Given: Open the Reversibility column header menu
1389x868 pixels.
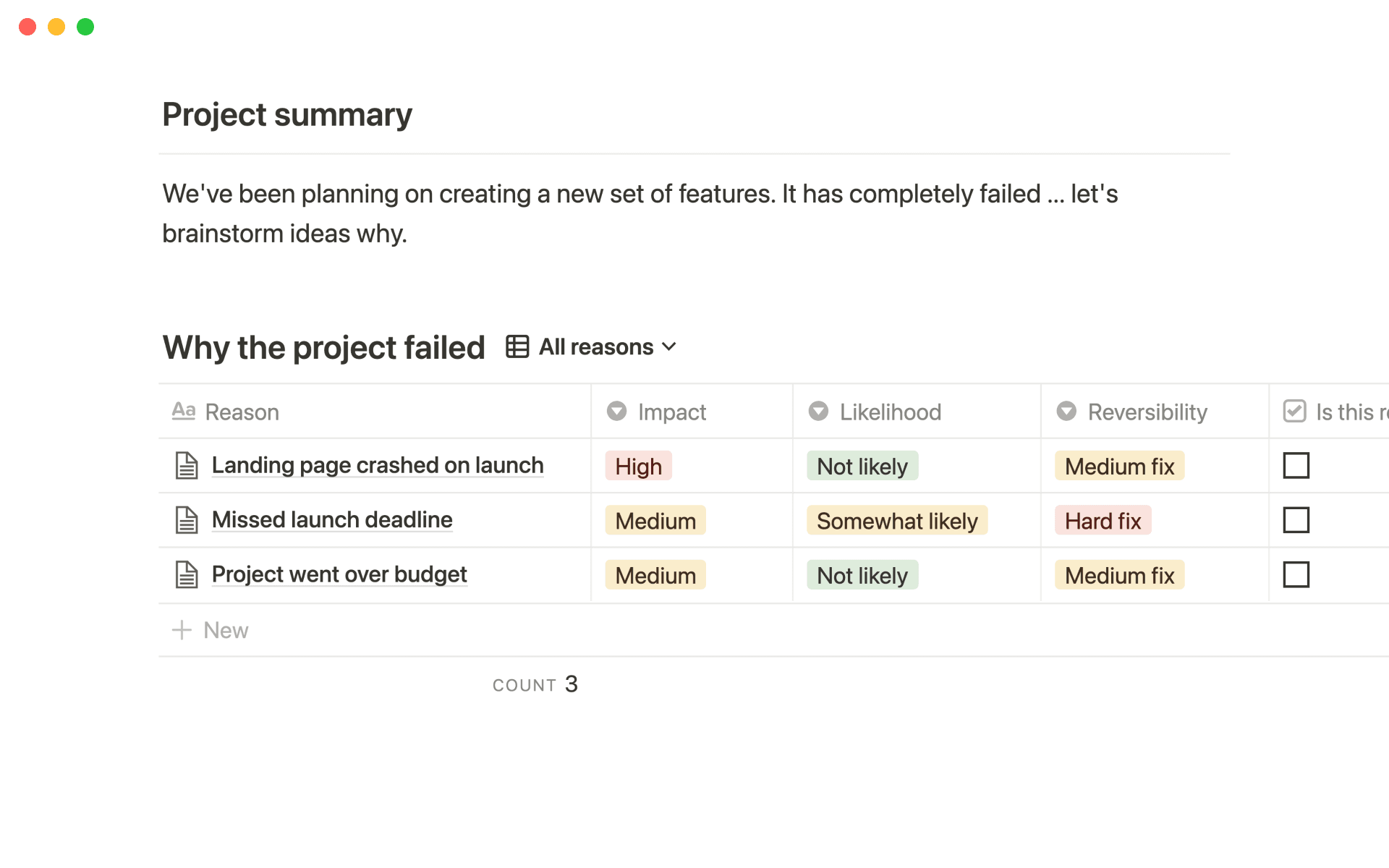Looking at the screenshot, I should pos(1147,411).
